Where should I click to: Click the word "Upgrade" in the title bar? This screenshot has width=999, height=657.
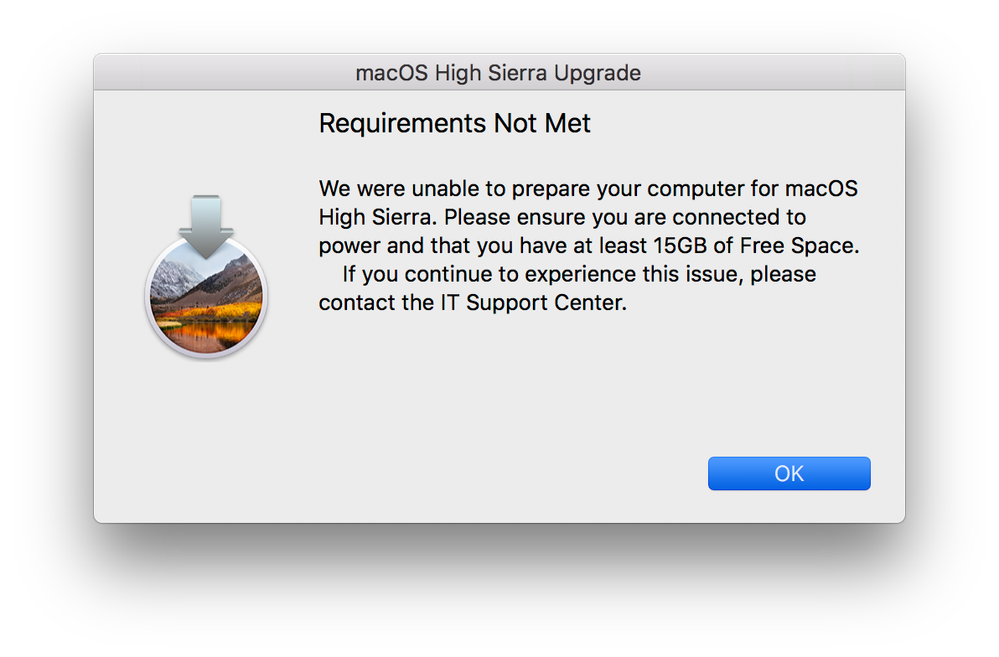click(597, 73)
